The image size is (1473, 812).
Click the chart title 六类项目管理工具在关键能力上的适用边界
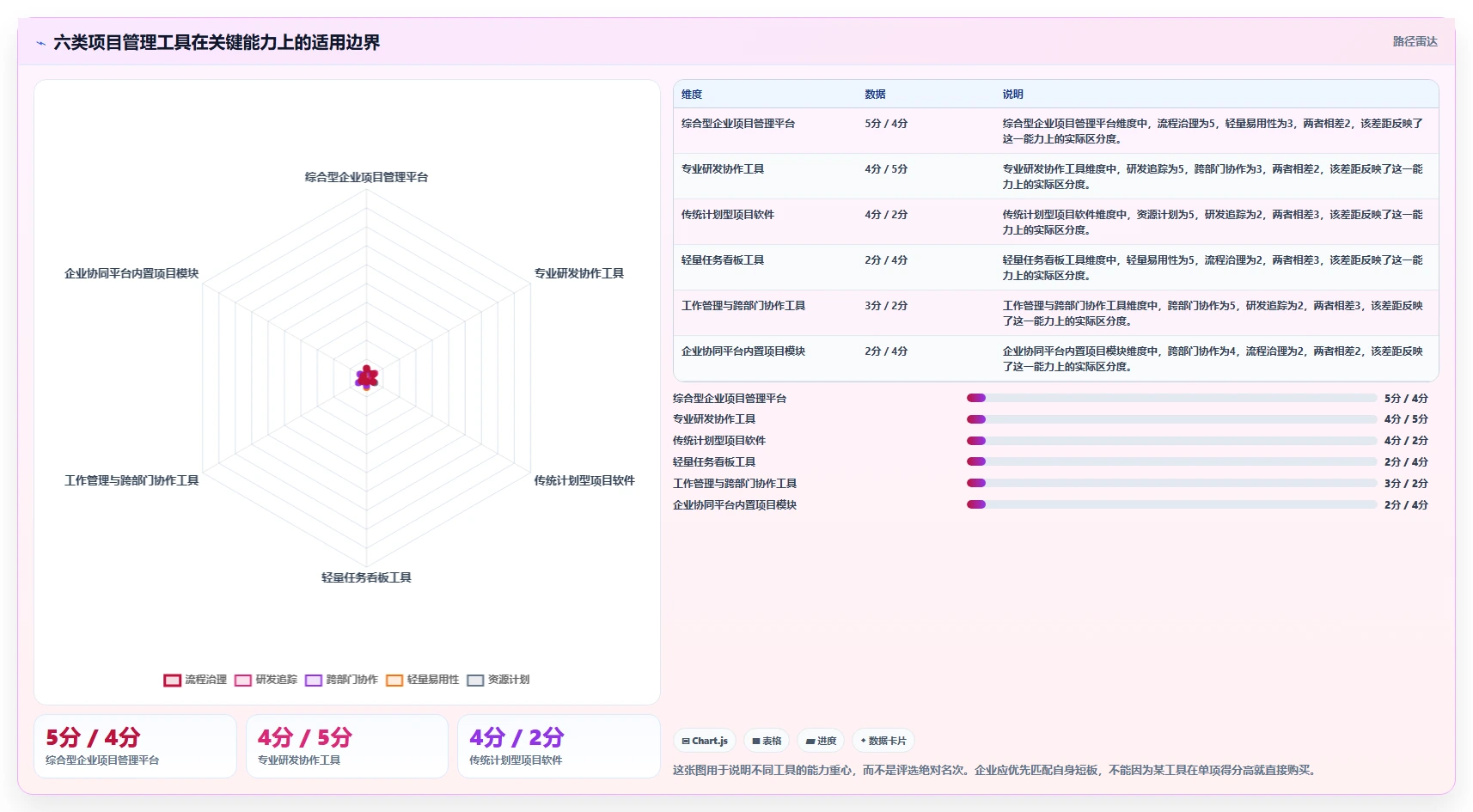tap(217, 43)
